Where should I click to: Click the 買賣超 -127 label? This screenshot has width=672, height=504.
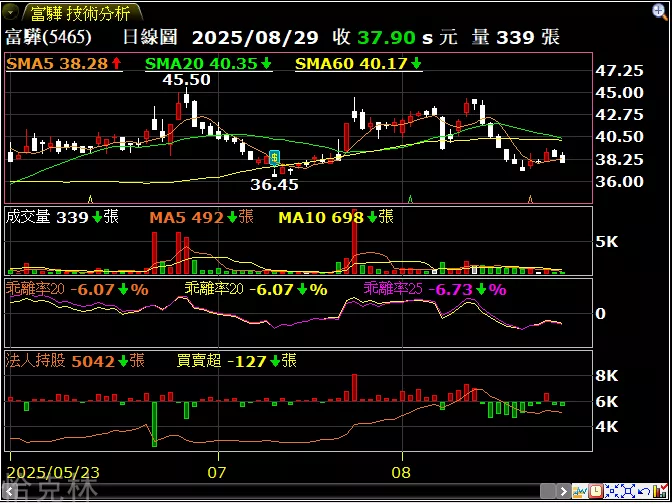[237, 361]
